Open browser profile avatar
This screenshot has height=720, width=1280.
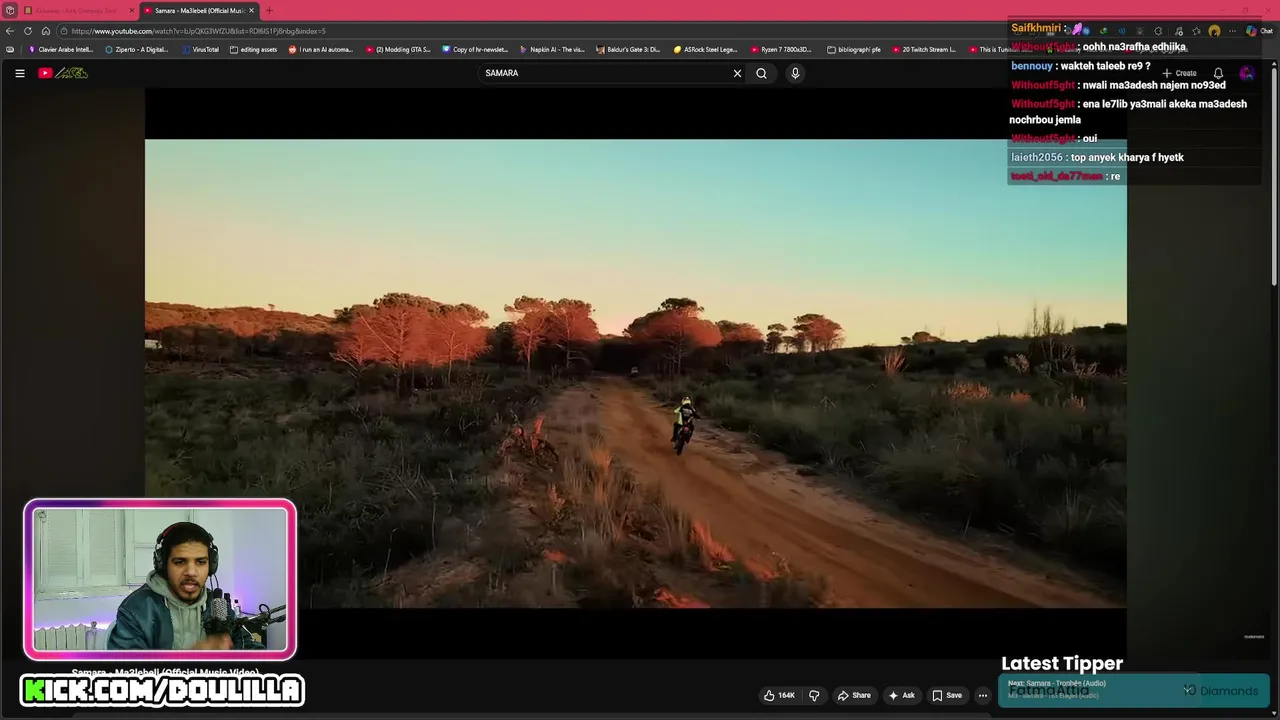[1214, 31]
